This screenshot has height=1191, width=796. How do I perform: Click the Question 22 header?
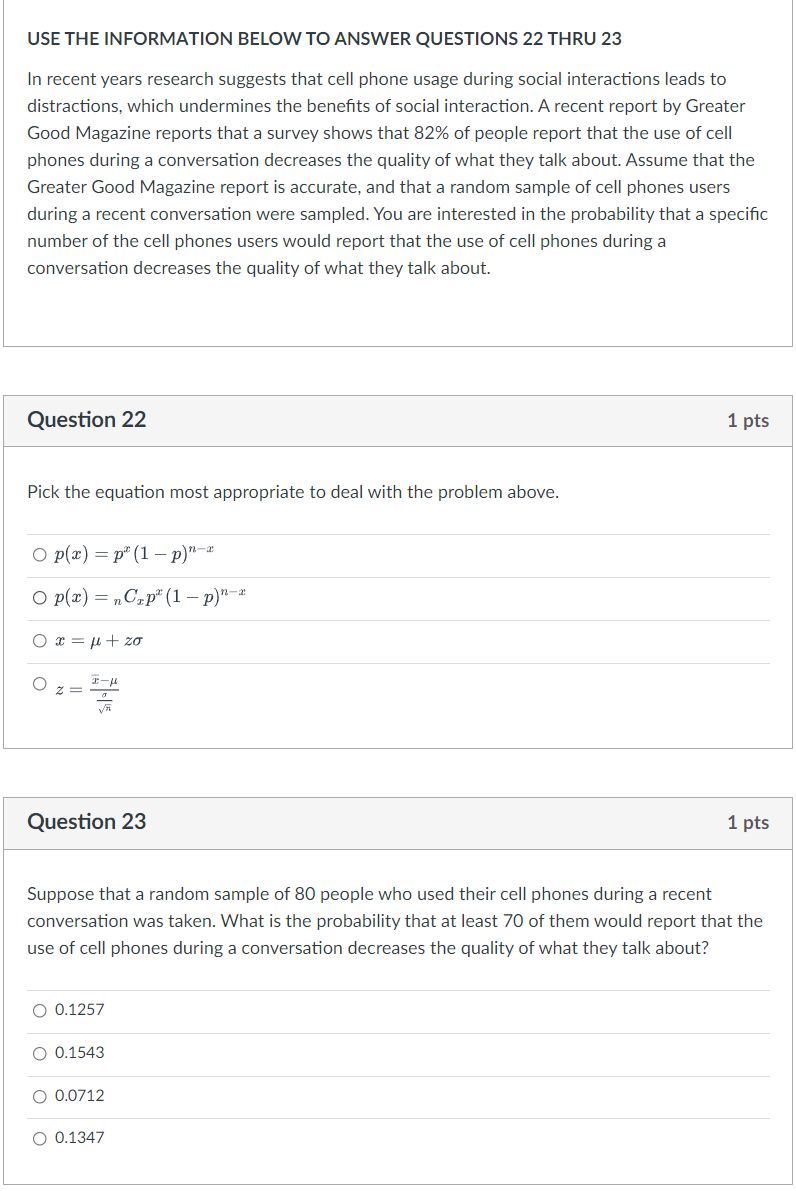pyautogui.click(x=86, y=420)
